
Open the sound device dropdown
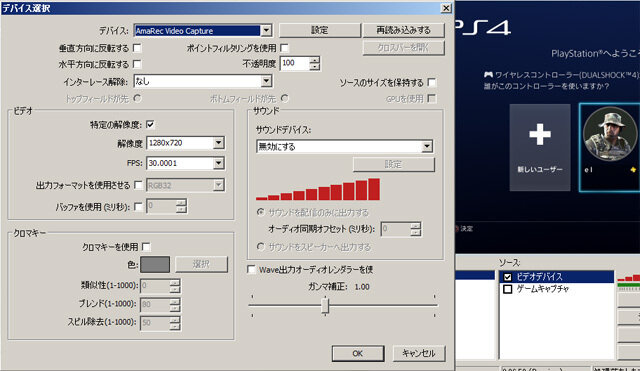coord(427,146)
